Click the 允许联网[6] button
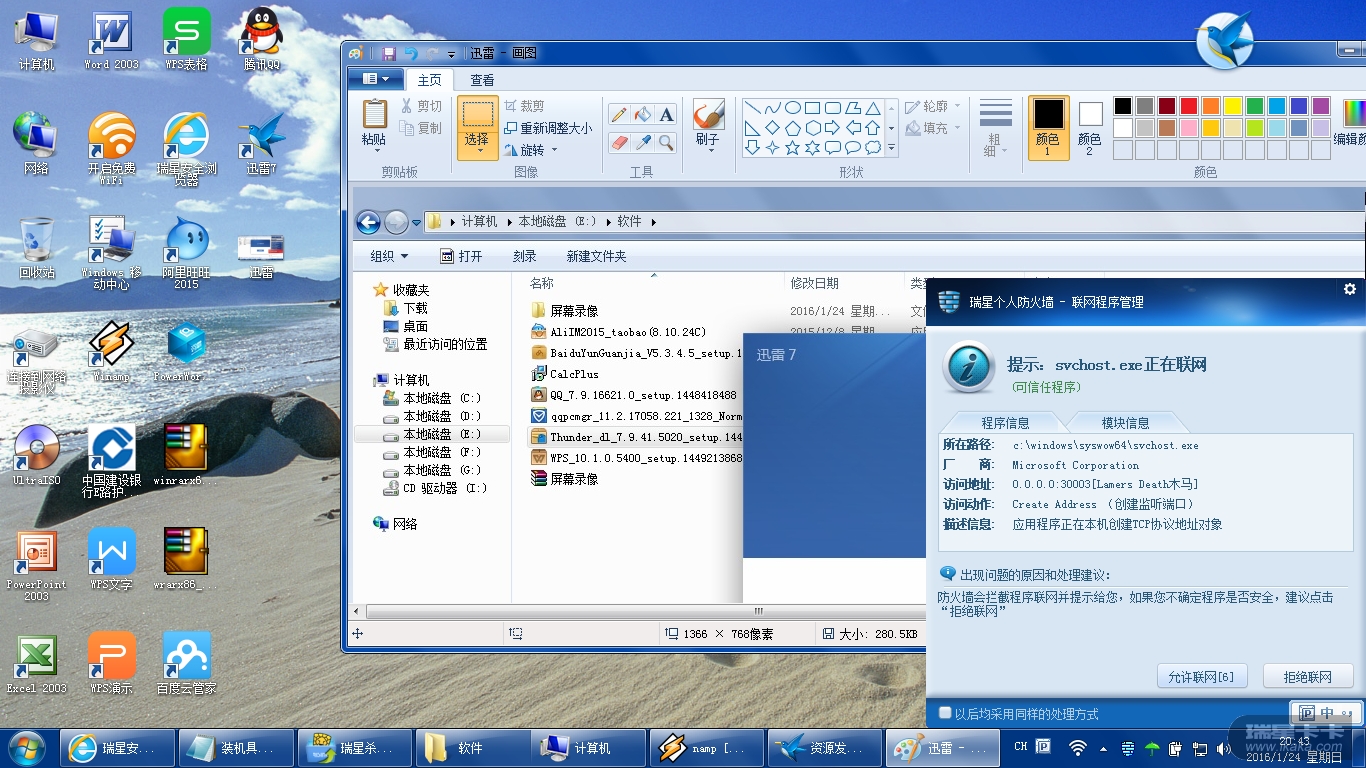 click(x=1201, y=677)
